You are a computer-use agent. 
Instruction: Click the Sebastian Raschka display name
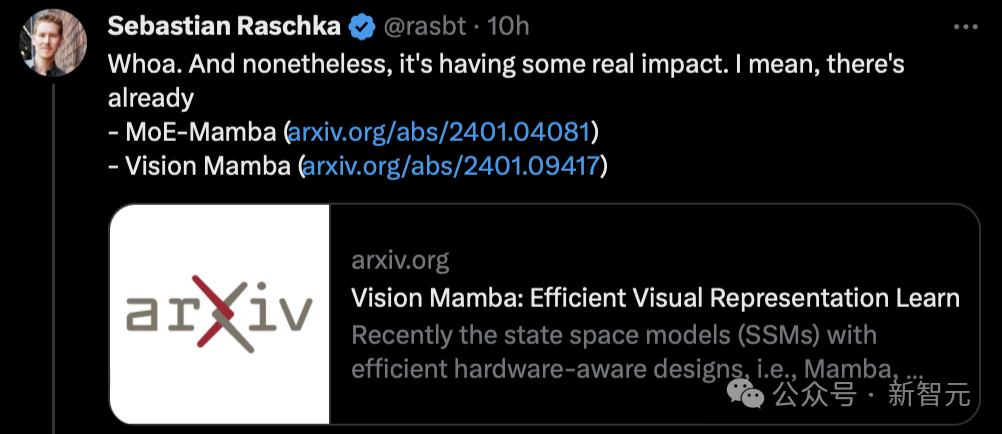(224, 27)
